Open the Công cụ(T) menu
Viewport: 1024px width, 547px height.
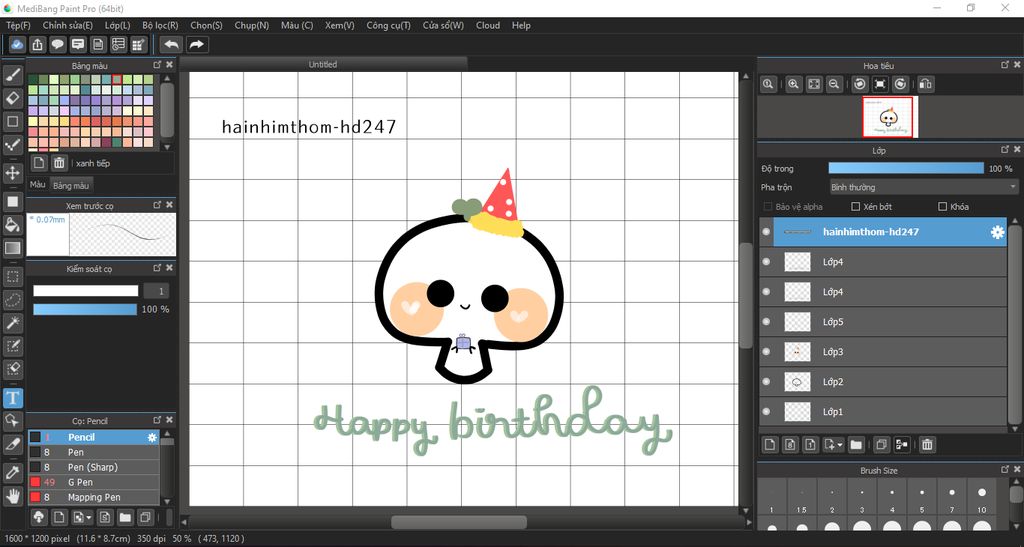(x=389, y=25)
